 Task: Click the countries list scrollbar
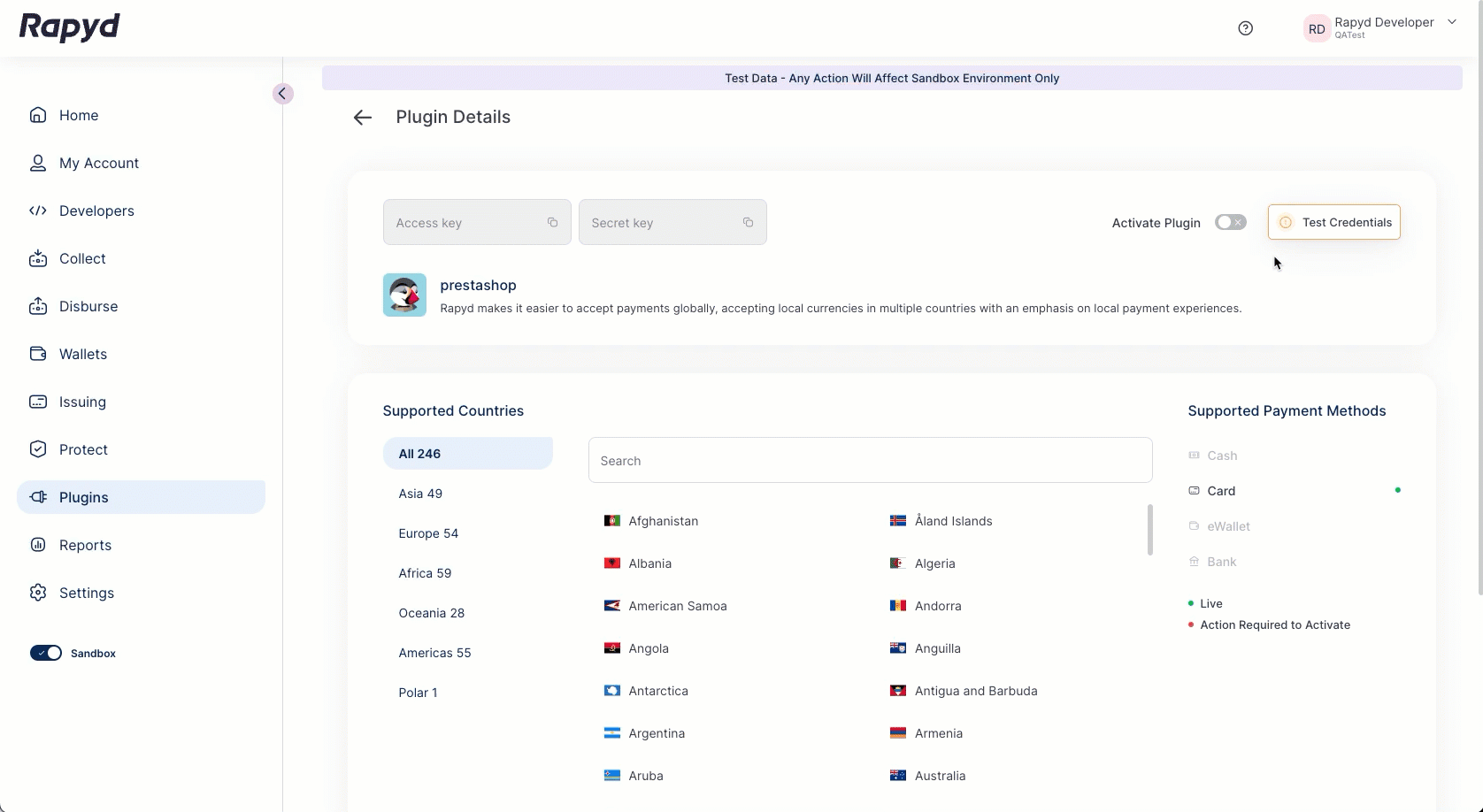[1149, 530]
